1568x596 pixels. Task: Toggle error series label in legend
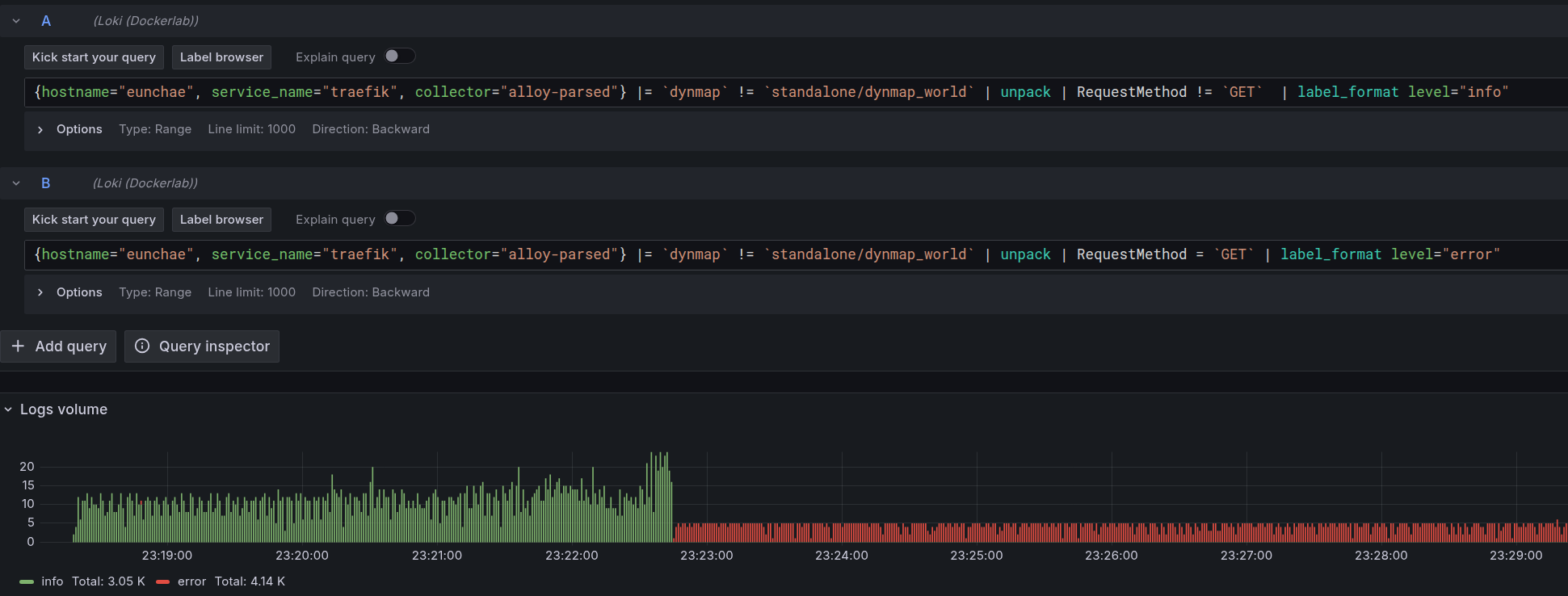[x=191, y=581]
